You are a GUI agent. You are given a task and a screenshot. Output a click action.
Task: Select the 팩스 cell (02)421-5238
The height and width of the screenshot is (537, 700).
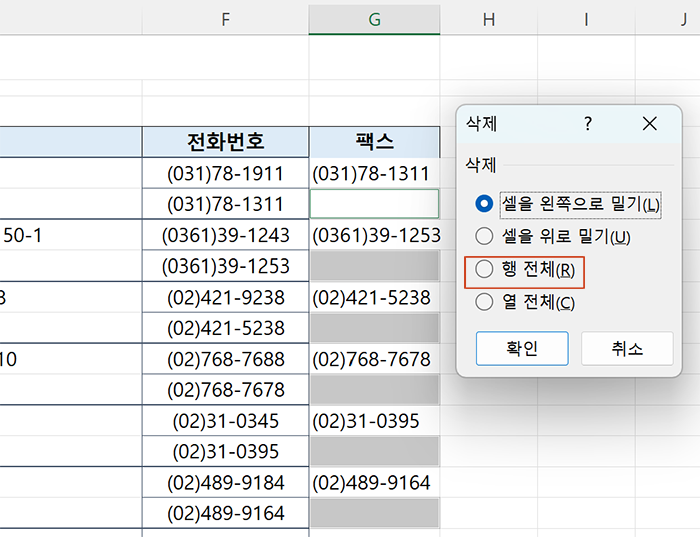coord(374,297)
